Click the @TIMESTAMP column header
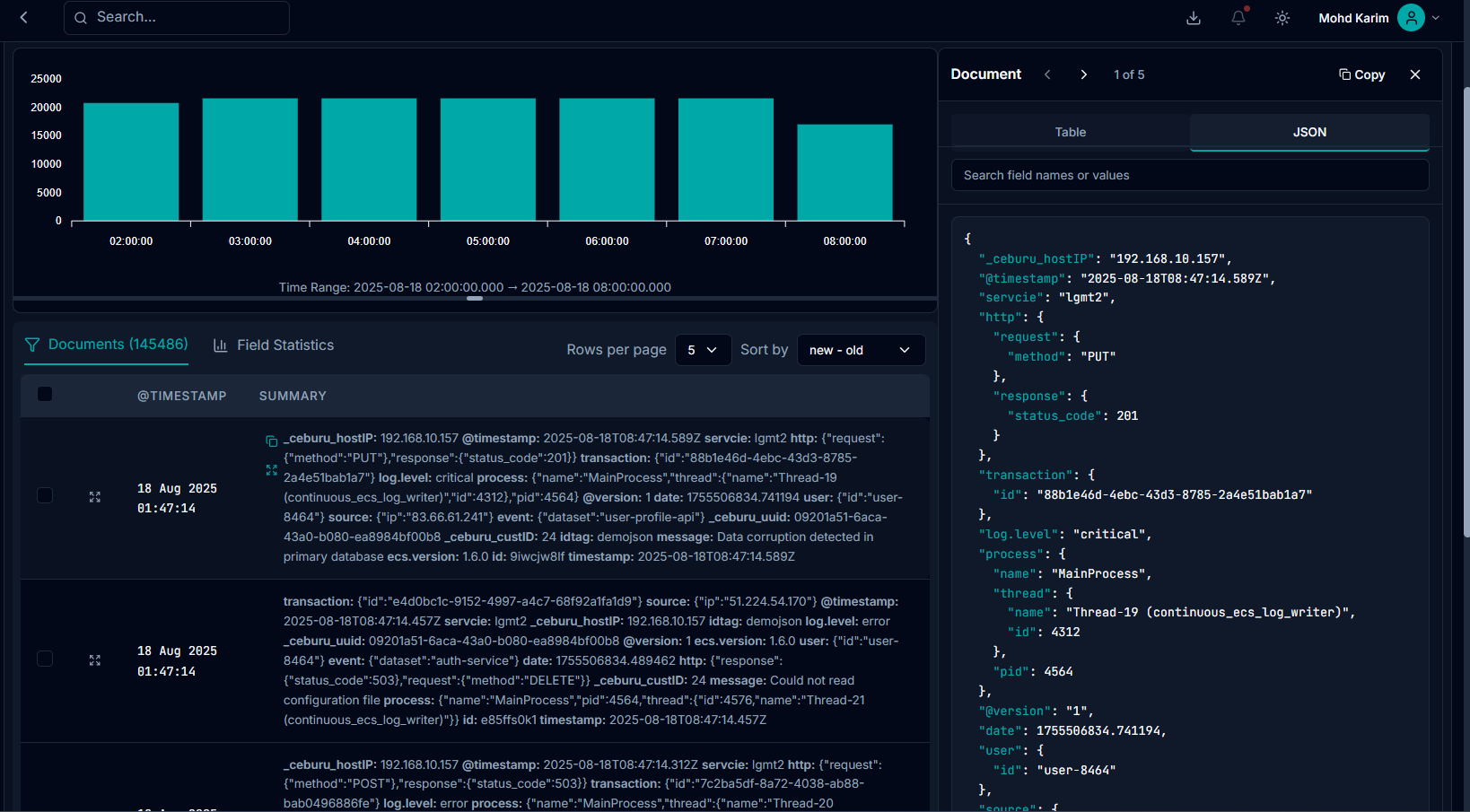 182,396
